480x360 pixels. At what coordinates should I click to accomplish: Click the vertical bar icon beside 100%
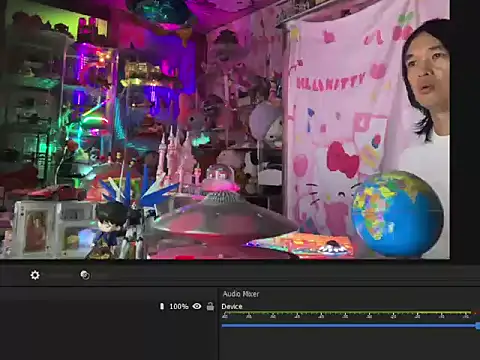[x=162, y=306]
